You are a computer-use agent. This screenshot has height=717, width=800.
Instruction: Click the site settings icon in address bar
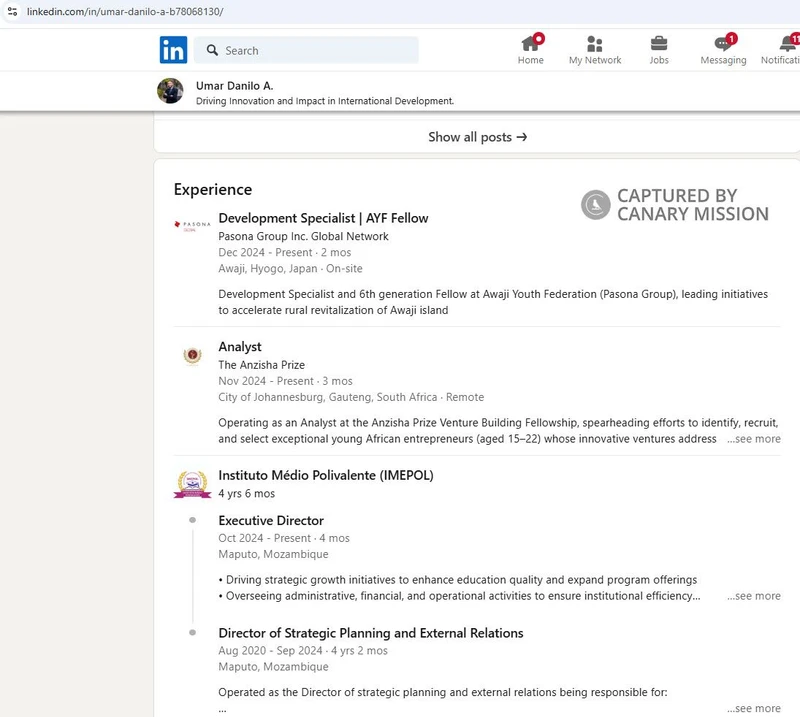(x=12, y=11)
